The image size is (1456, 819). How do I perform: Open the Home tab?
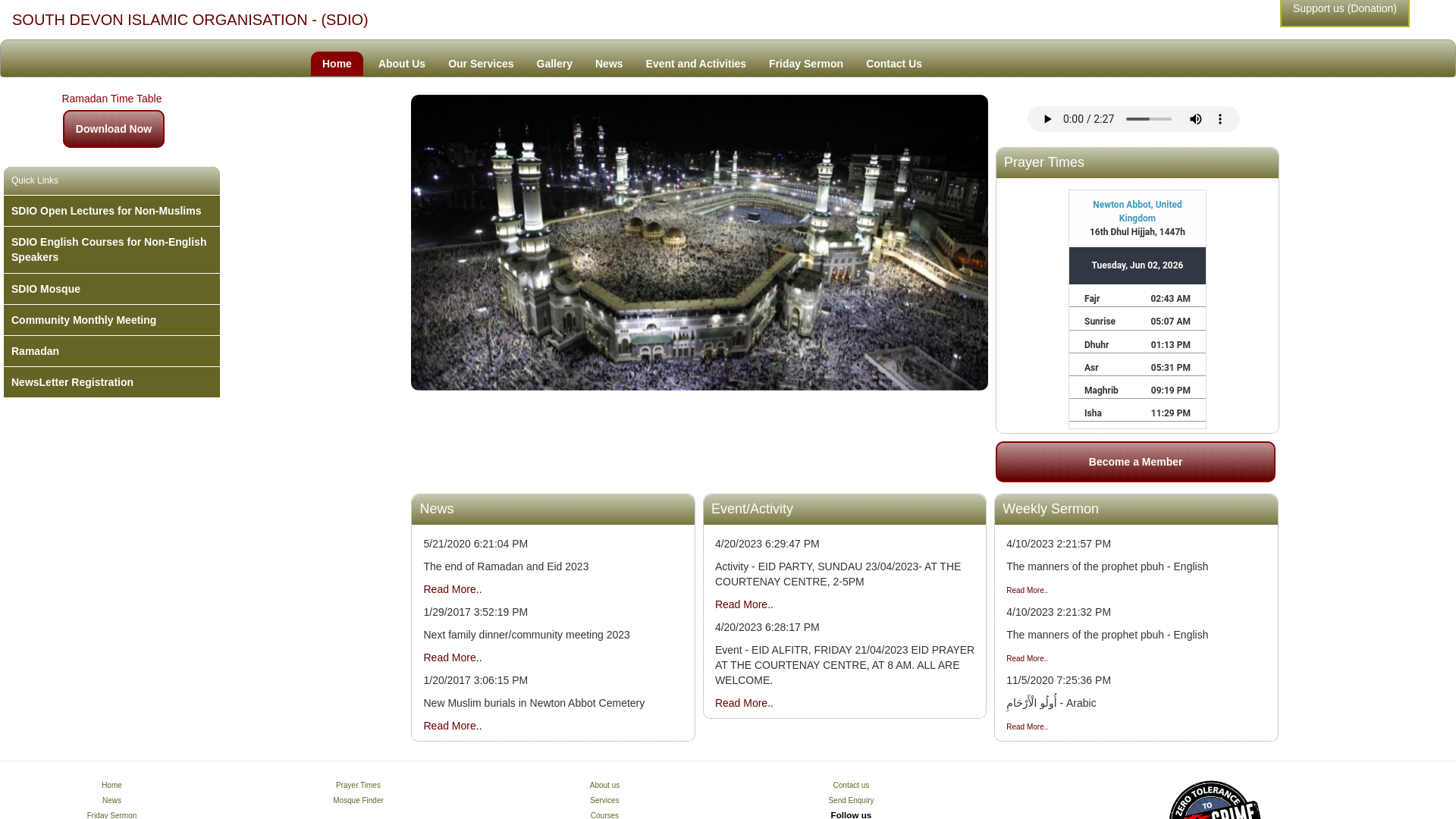point(337,64)
